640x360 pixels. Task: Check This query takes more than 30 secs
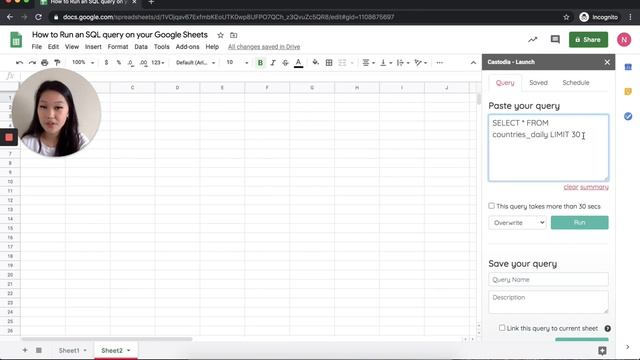(x=491, y=206)
